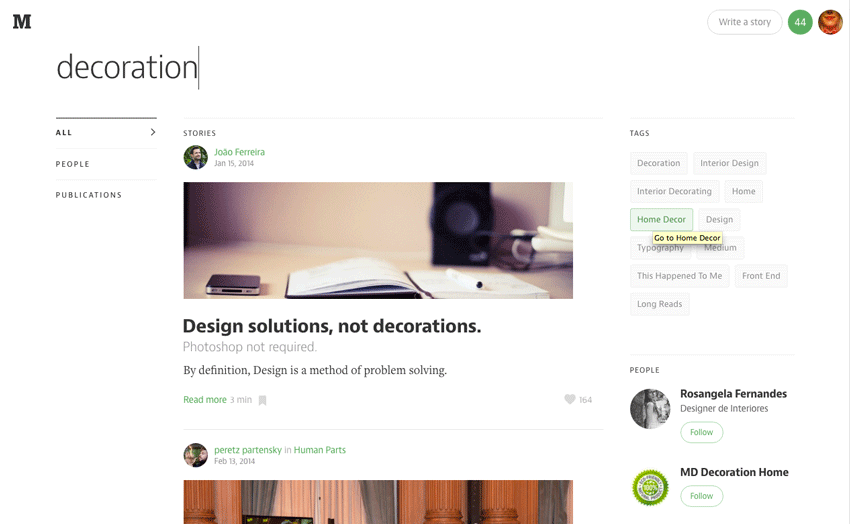
Task: Click the Write a story button
Action: 744,22
